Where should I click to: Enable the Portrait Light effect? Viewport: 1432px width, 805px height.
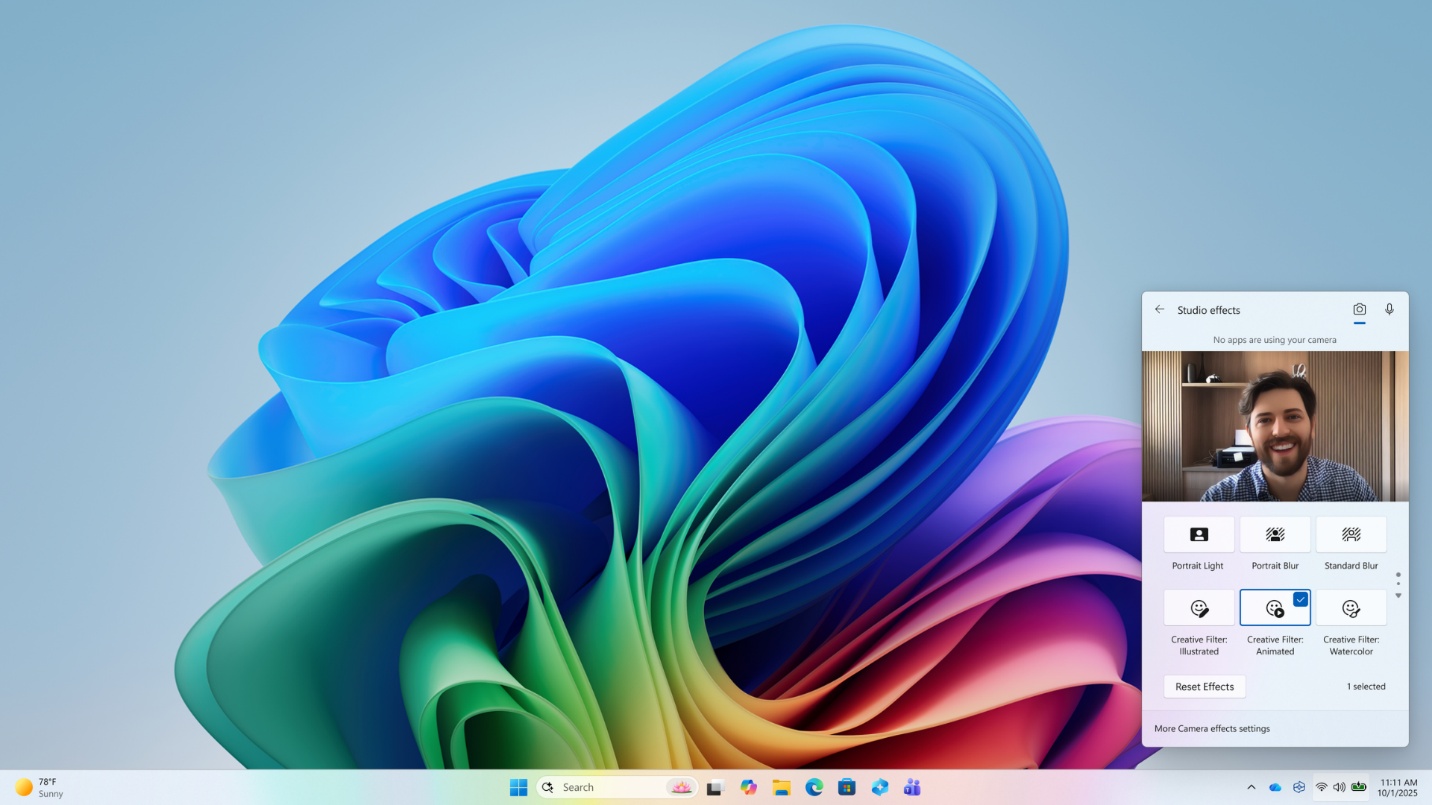(1198, 534)
